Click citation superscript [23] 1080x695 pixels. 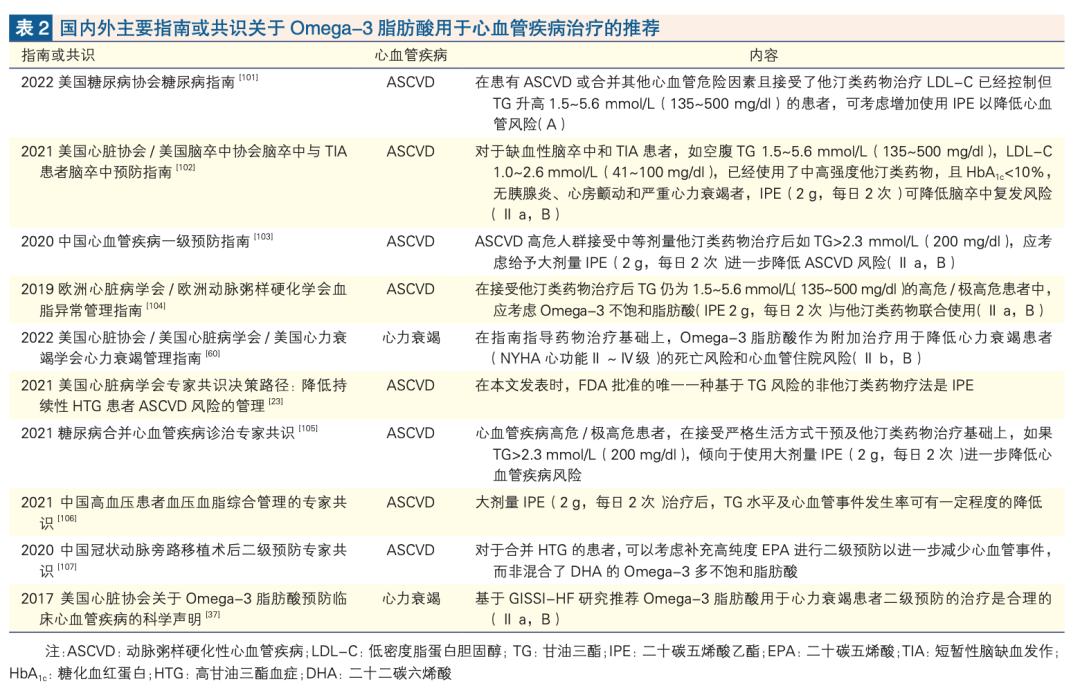point(276,402)
